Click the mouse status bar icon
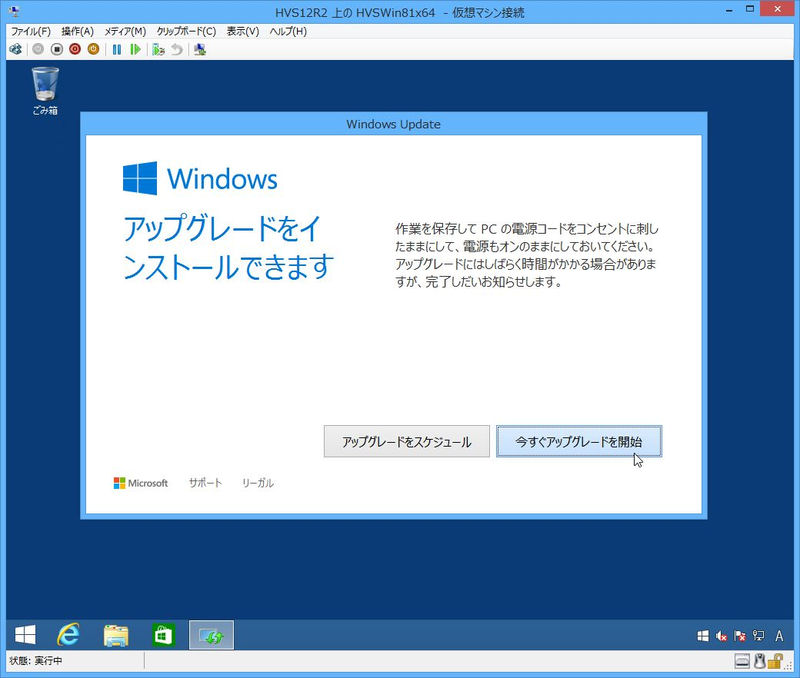Viewport: 800px width, 678px height. coord(760,662)
